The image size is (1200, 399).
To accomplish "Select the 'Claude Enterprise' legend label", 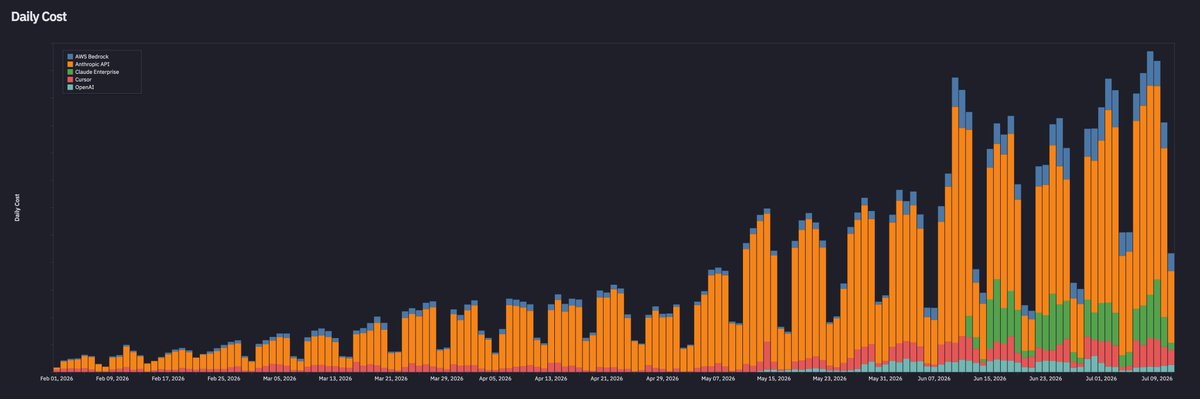I will tap(97, 72).
